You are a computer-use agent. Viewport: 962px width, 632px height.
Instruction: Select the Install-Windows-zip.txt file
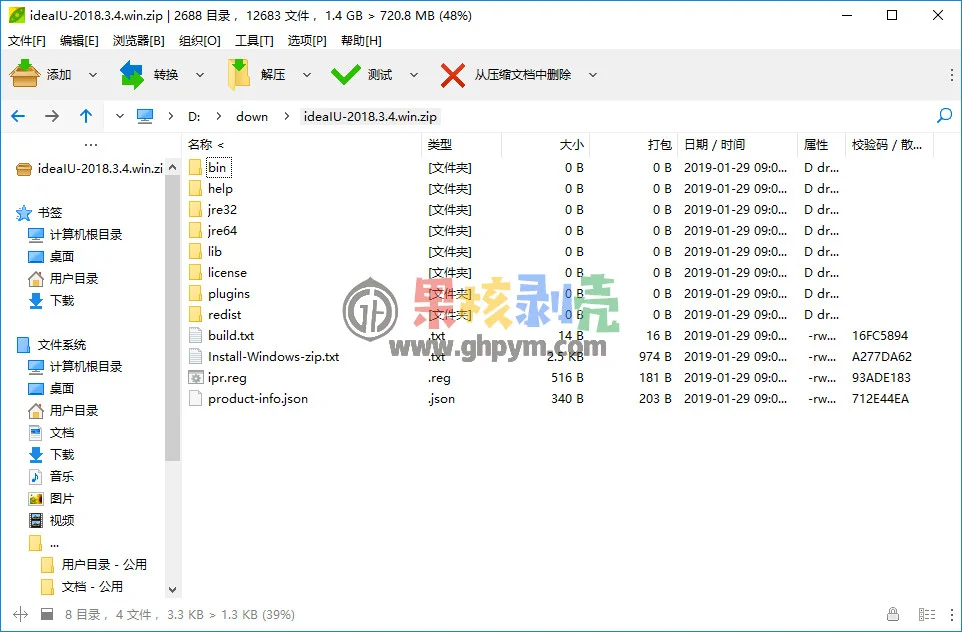[x=273, y=356]
